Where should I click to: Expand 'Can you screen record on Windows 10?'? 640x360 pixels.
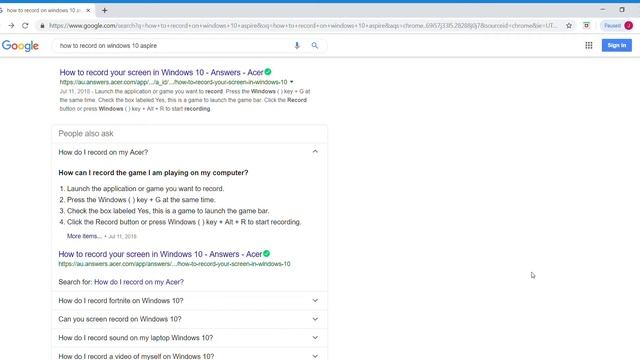[x=189, y=319]
